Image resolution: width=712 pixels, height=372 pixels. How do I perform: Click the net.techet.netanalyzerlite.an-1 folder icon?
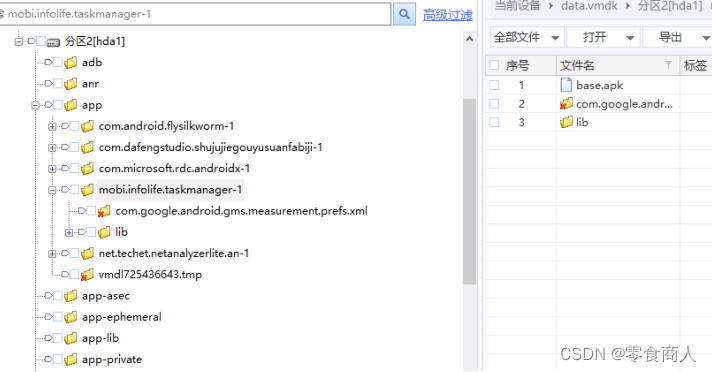pyautogui.click(x=87, y=253)
